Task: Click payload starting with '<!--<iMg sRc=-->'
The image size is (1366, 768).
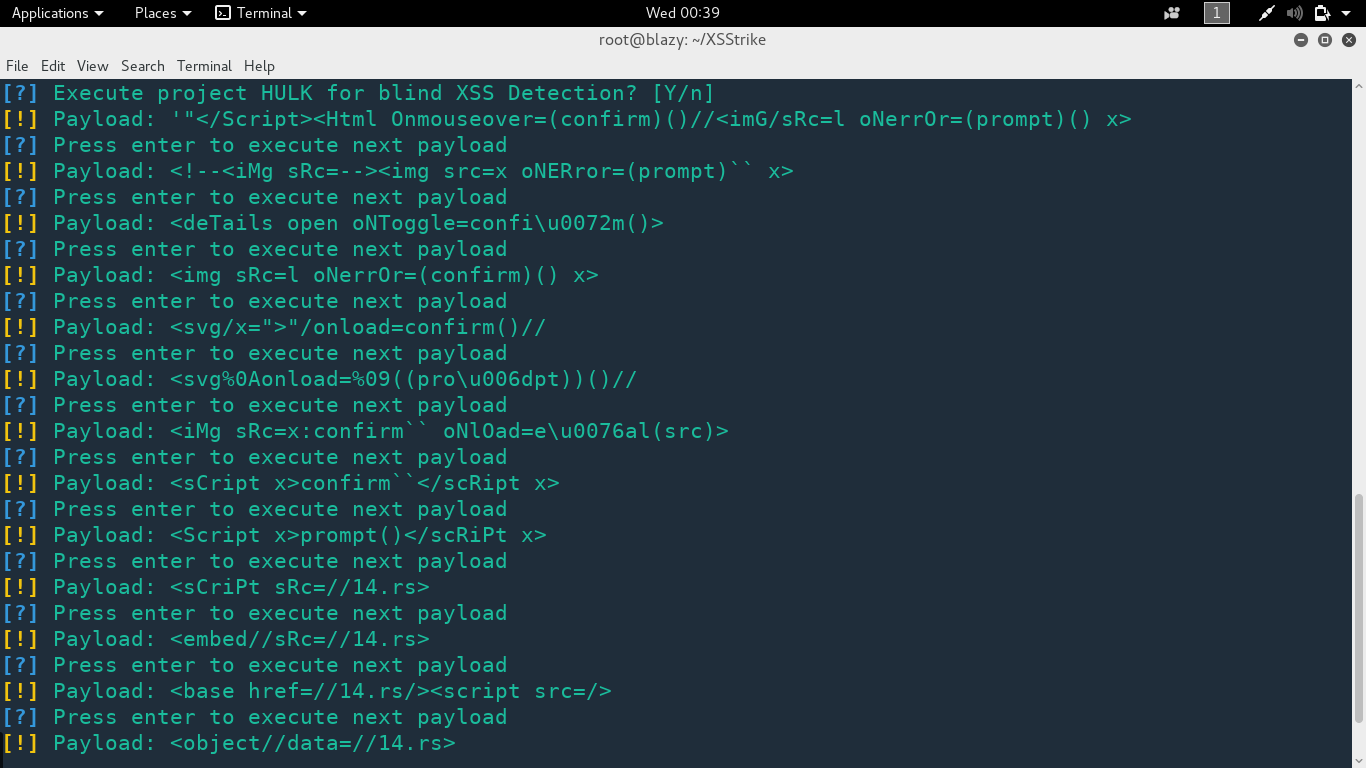Action: 482,171
